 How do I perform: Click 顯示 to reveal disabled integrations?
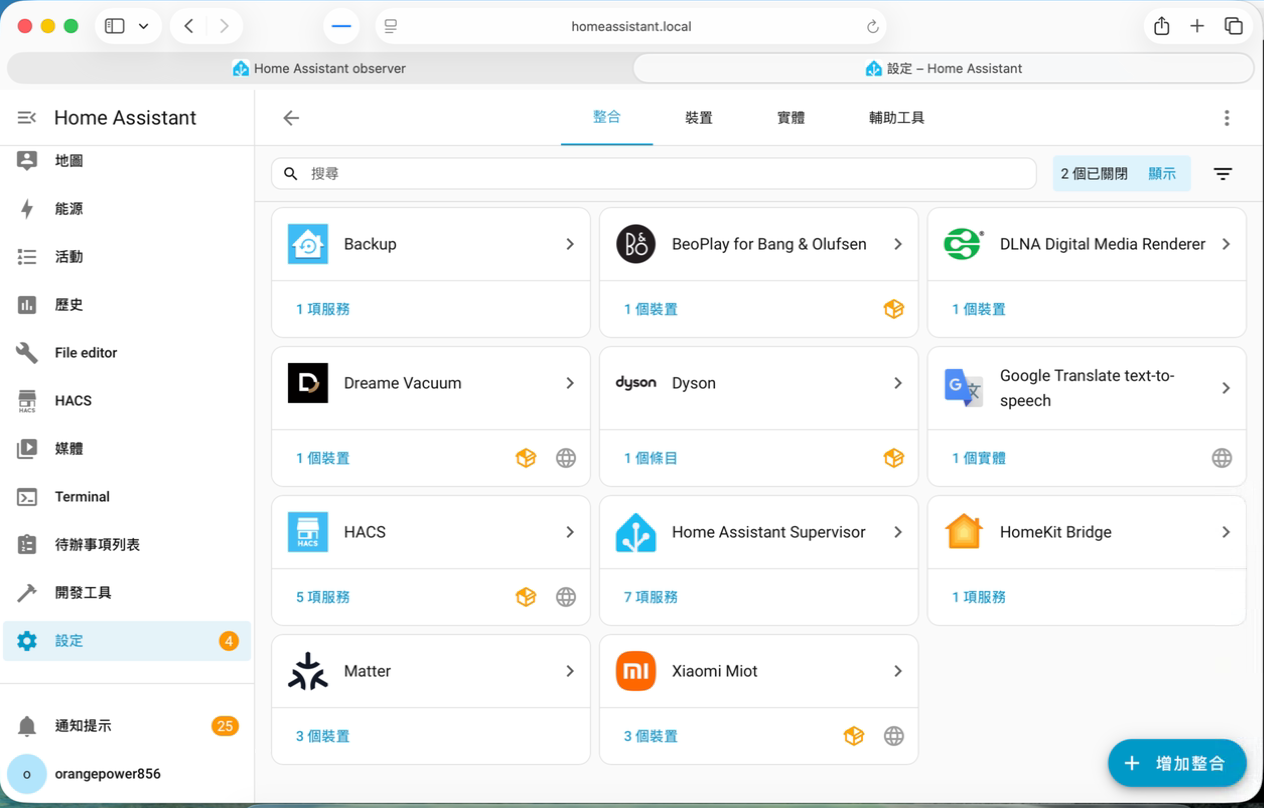click(x=1162, y=173)
